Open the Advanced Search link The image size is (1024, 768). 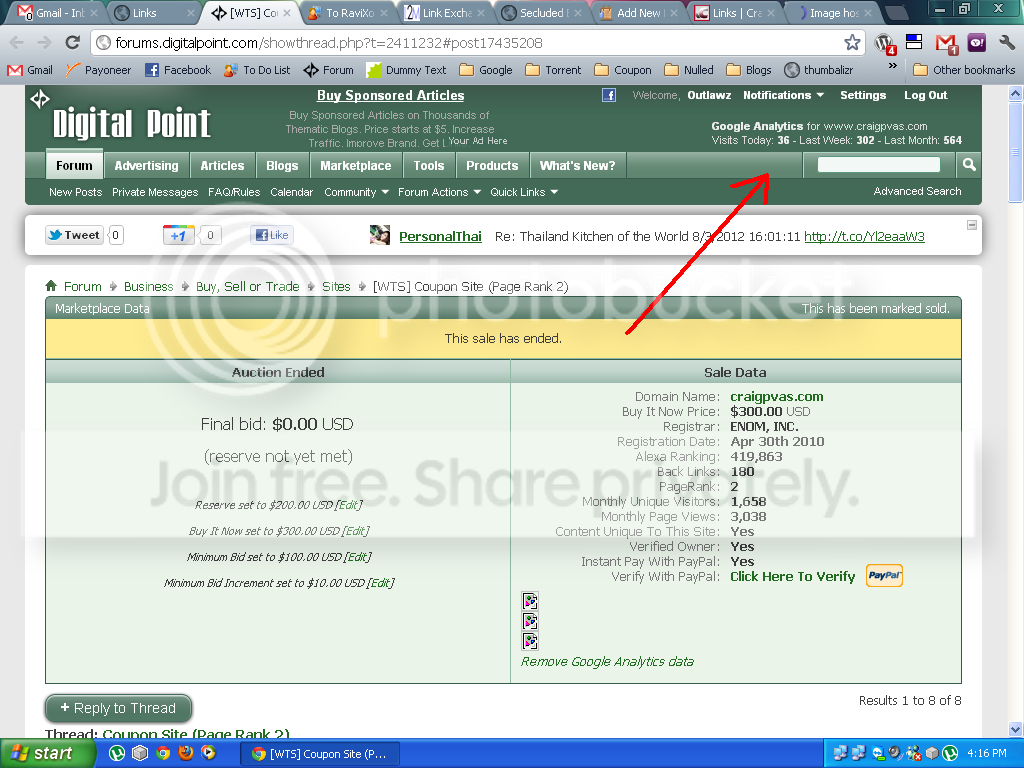[917, 191]
